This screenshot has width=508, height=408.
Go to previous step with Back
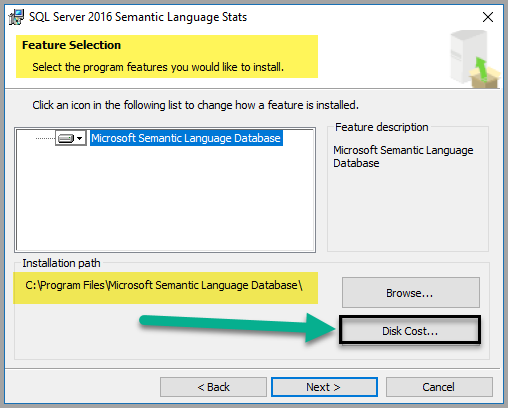click(213, 387)
